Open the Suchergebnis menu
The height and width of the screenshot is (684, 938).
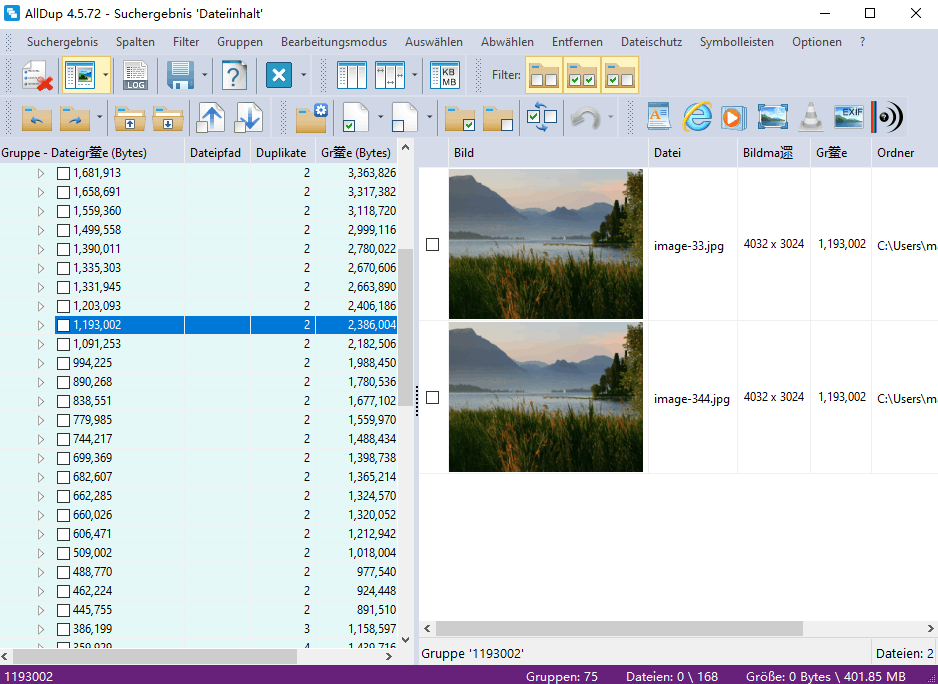(x=62, y=42)
